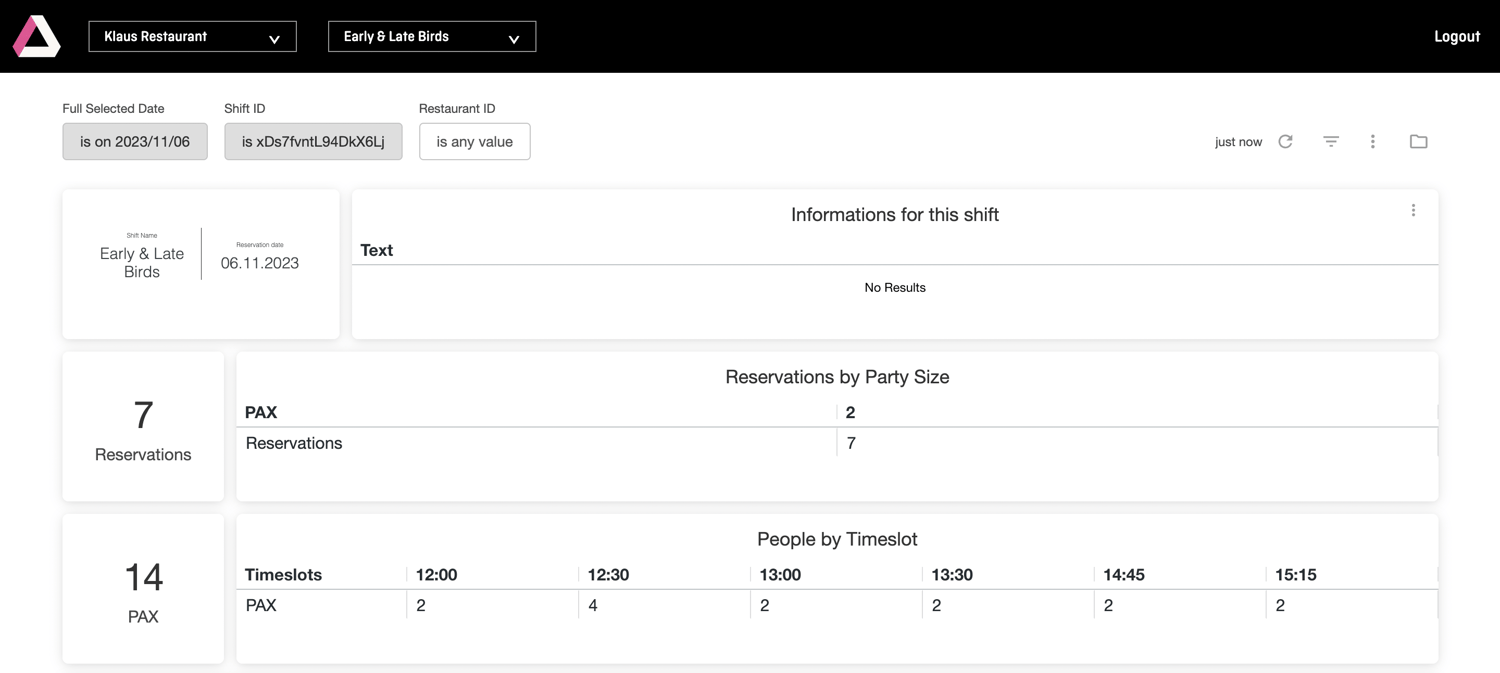
Task: Click the Klaus Restaurant dropdown chevron
Action: click(x=274, y=39)
